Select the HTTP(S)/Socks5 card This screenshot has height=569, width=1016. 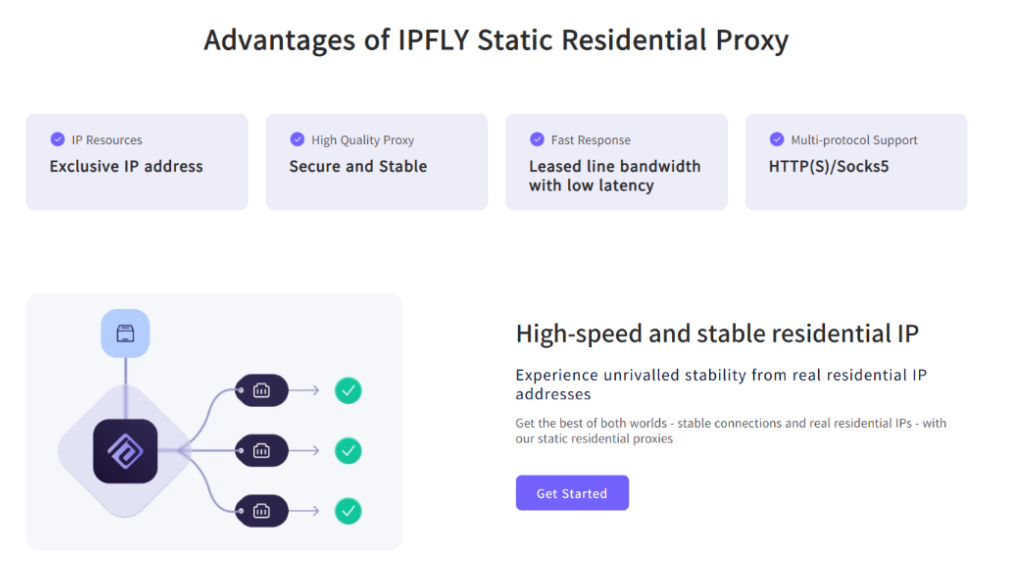click(856, 162)
